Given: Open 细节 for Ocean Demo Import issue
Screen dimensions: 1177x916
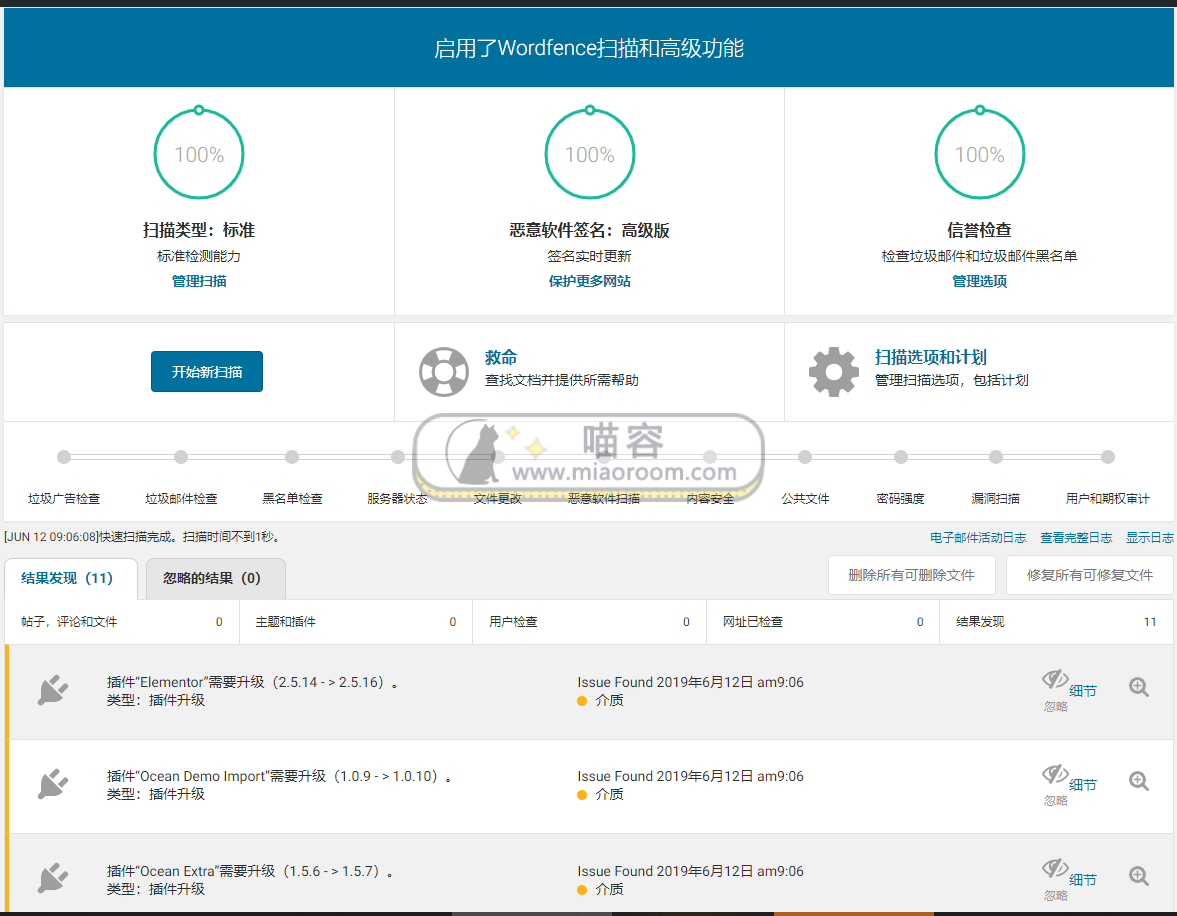Looking at the screenshot, I should coord(1083,785).
